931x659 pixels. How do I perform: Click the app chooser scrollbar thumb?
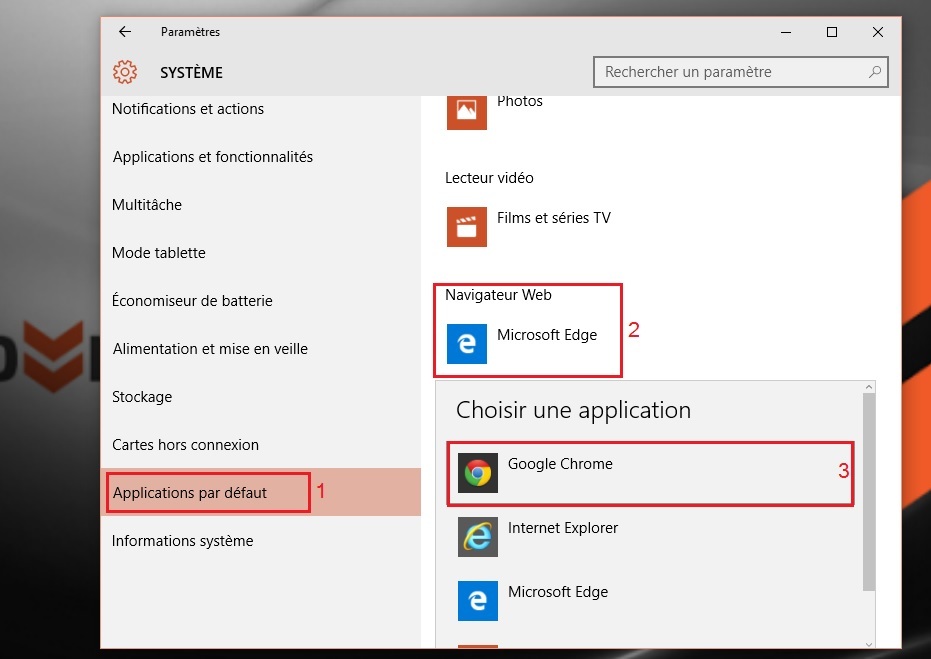pos(869,492)
